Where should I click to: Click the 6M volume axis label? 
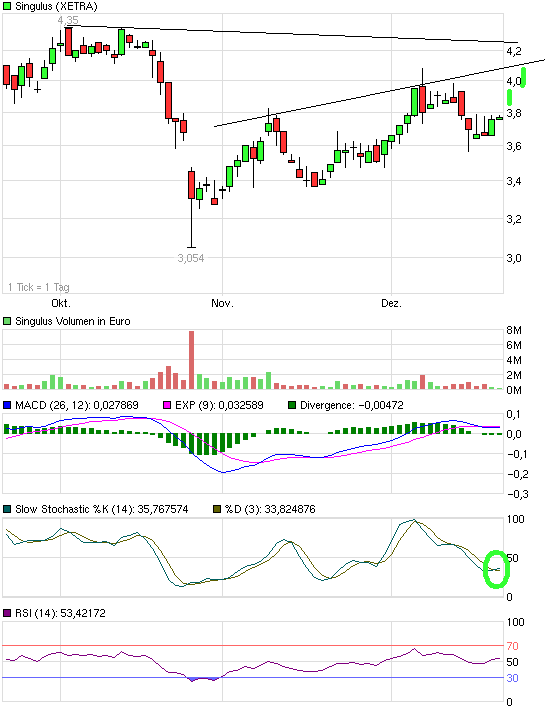pos(514,345)
